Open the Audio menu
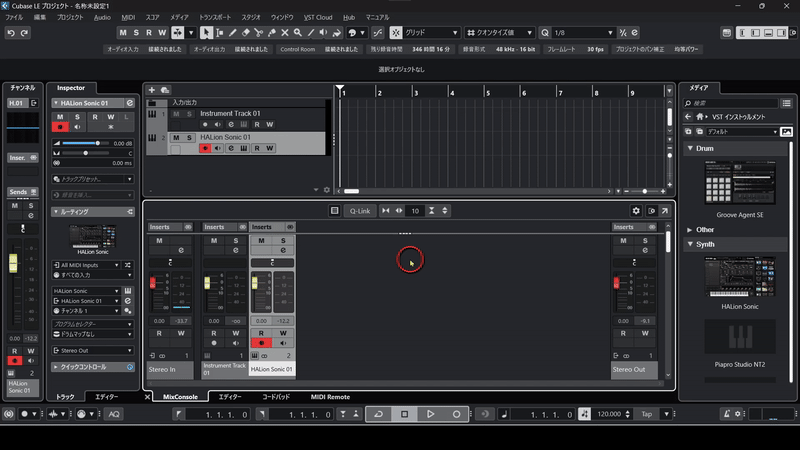The image size is (800, 450). [x=102, y=17]
